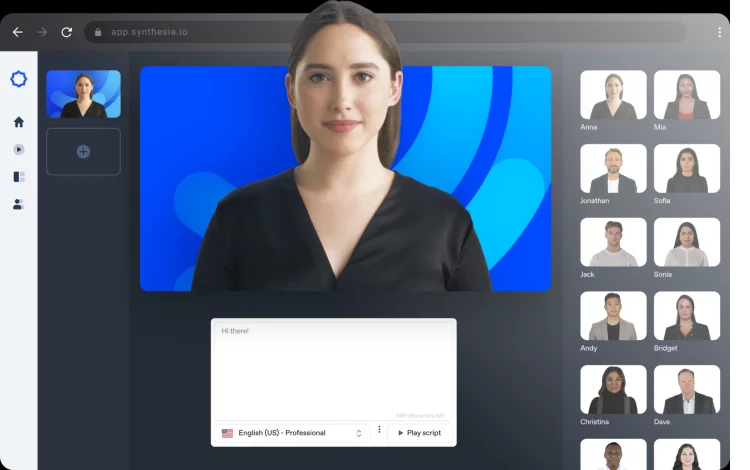Image resolution: width=750 pixels, height=470 pixels.
Task: Click the US flag icon in voice selector
Action: tap(228, 433)
